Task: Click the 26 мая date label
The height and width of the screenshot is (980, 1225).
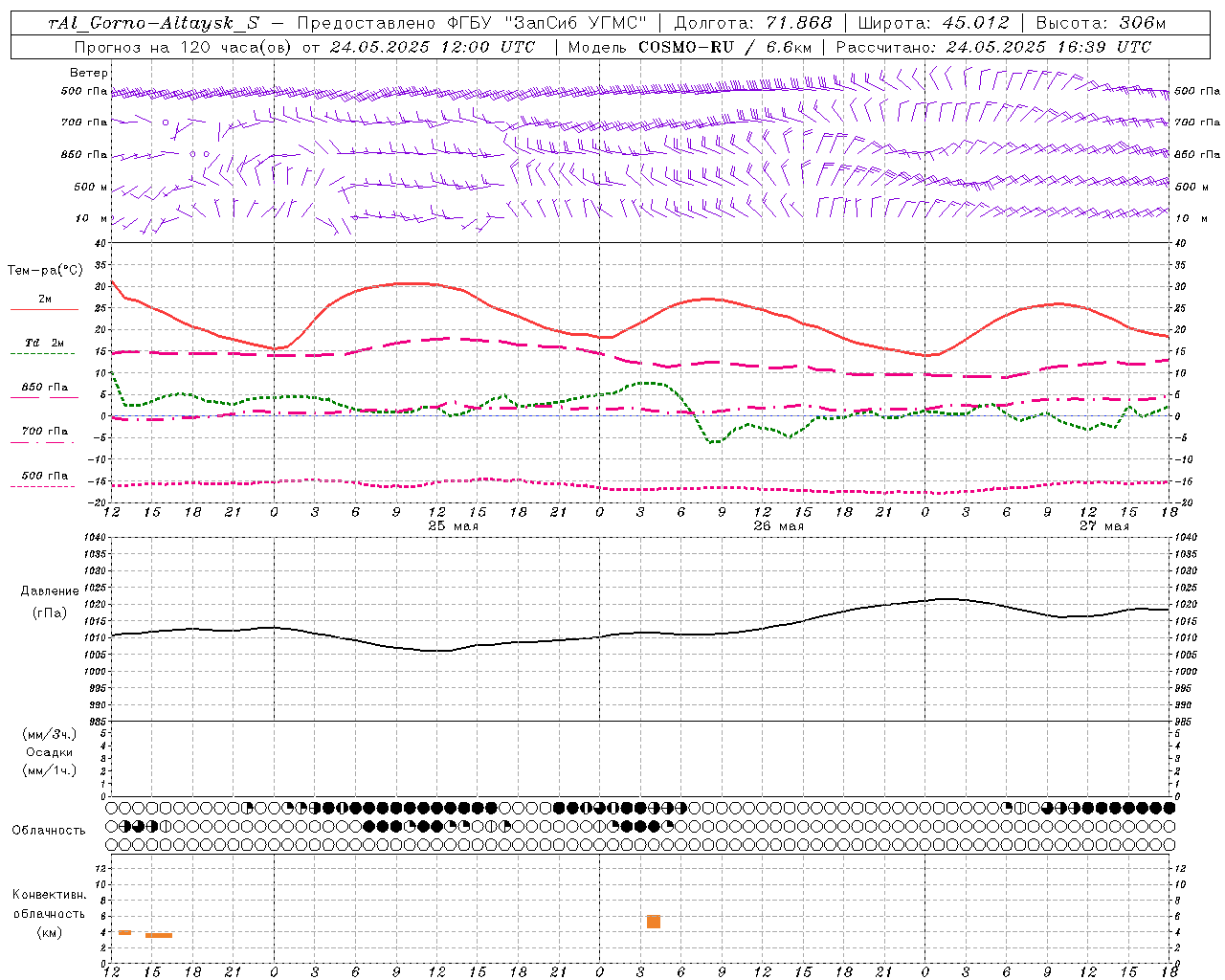Action: point(779,526)
